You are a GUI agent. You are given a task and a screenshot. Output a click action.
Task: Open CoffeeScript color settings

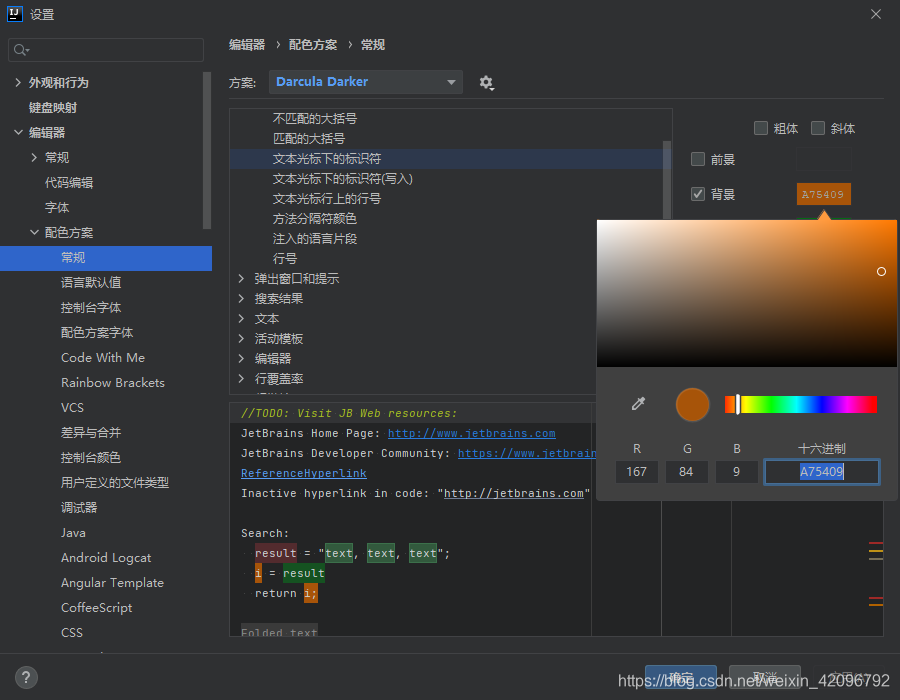pos(96,608)
